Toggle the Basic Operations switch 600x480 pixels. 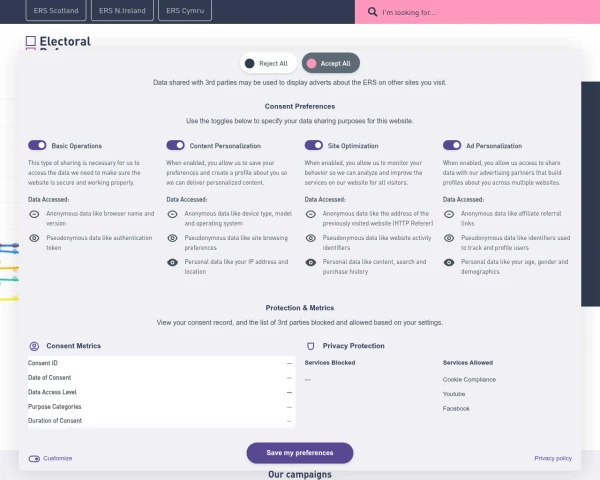[x=37, y=145]
